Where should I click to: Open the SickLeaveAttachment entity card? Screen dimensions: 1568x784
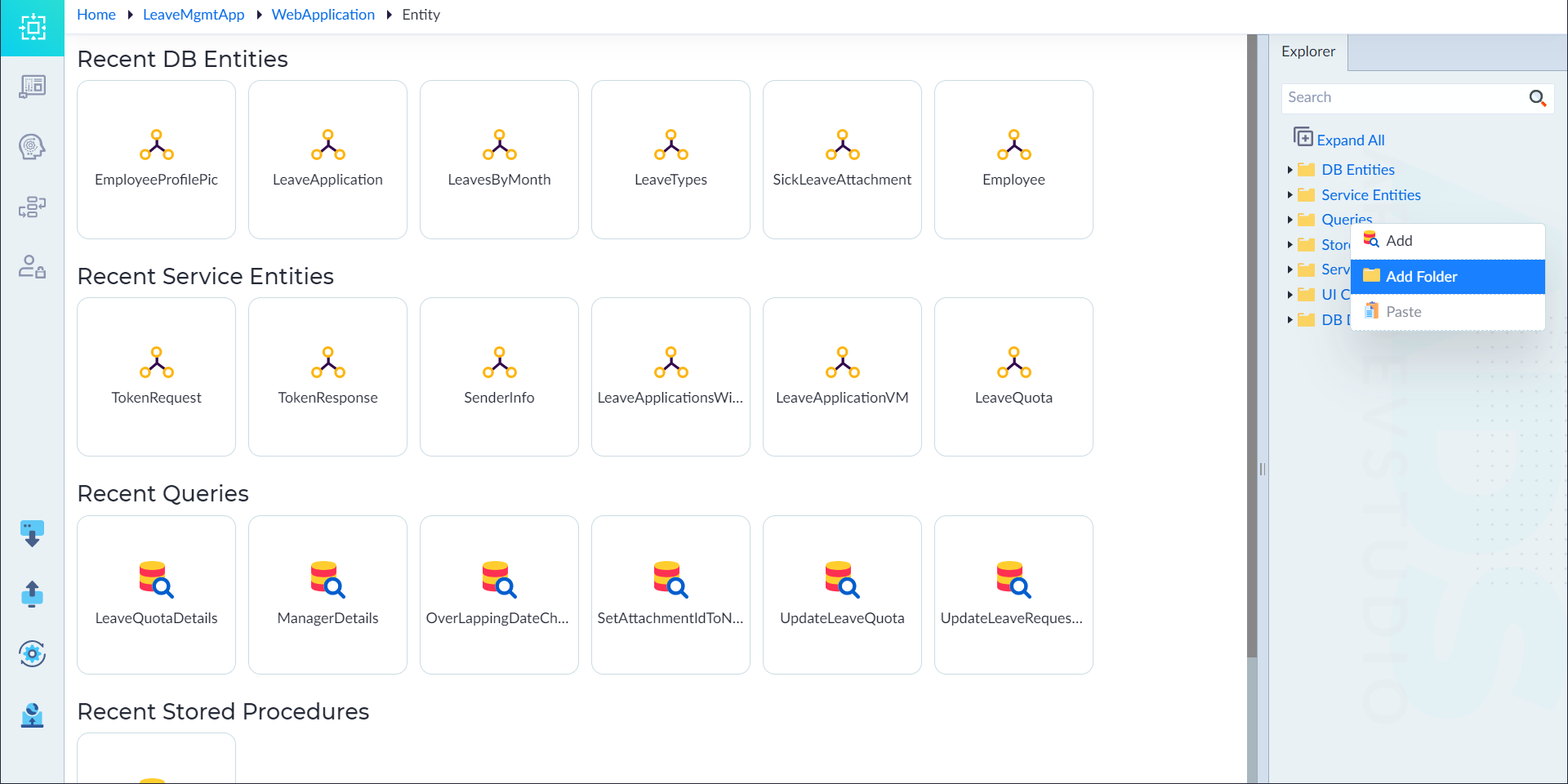[842, 159]
